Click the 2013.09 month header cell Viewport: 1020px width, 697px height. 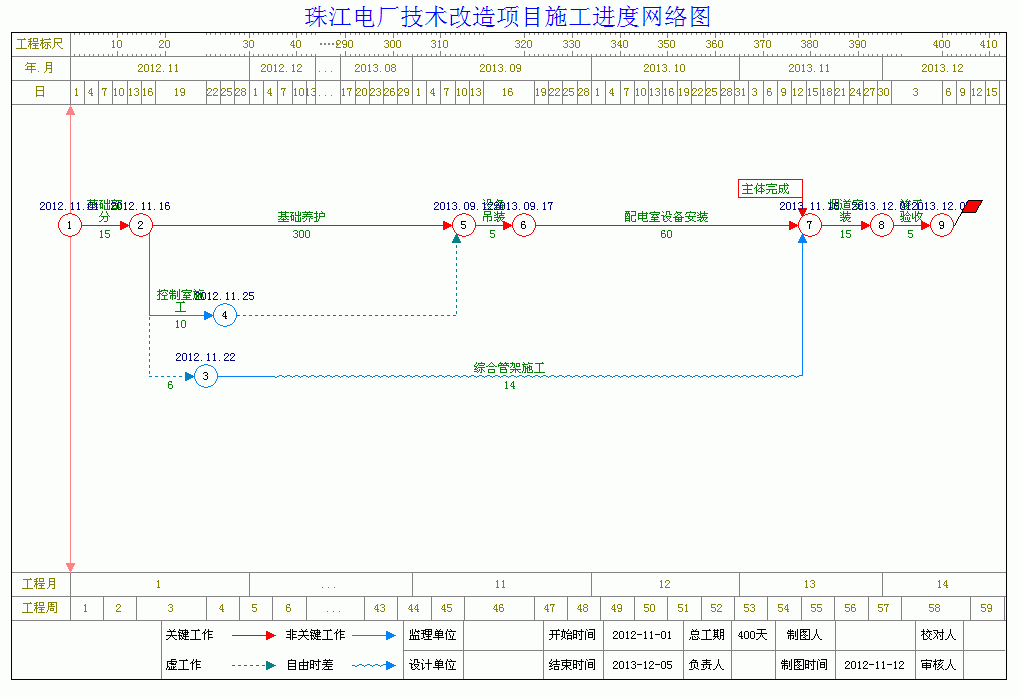(500, 68)
